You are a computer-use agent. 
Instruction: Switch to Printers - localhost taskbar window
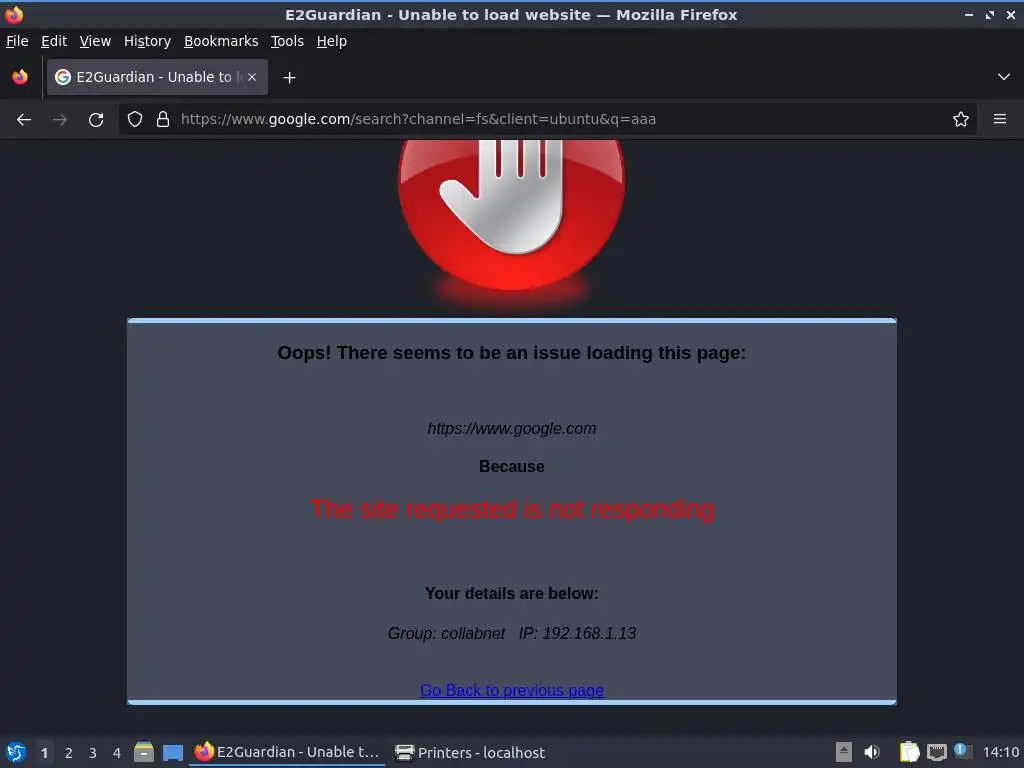[x=470, y=752]
